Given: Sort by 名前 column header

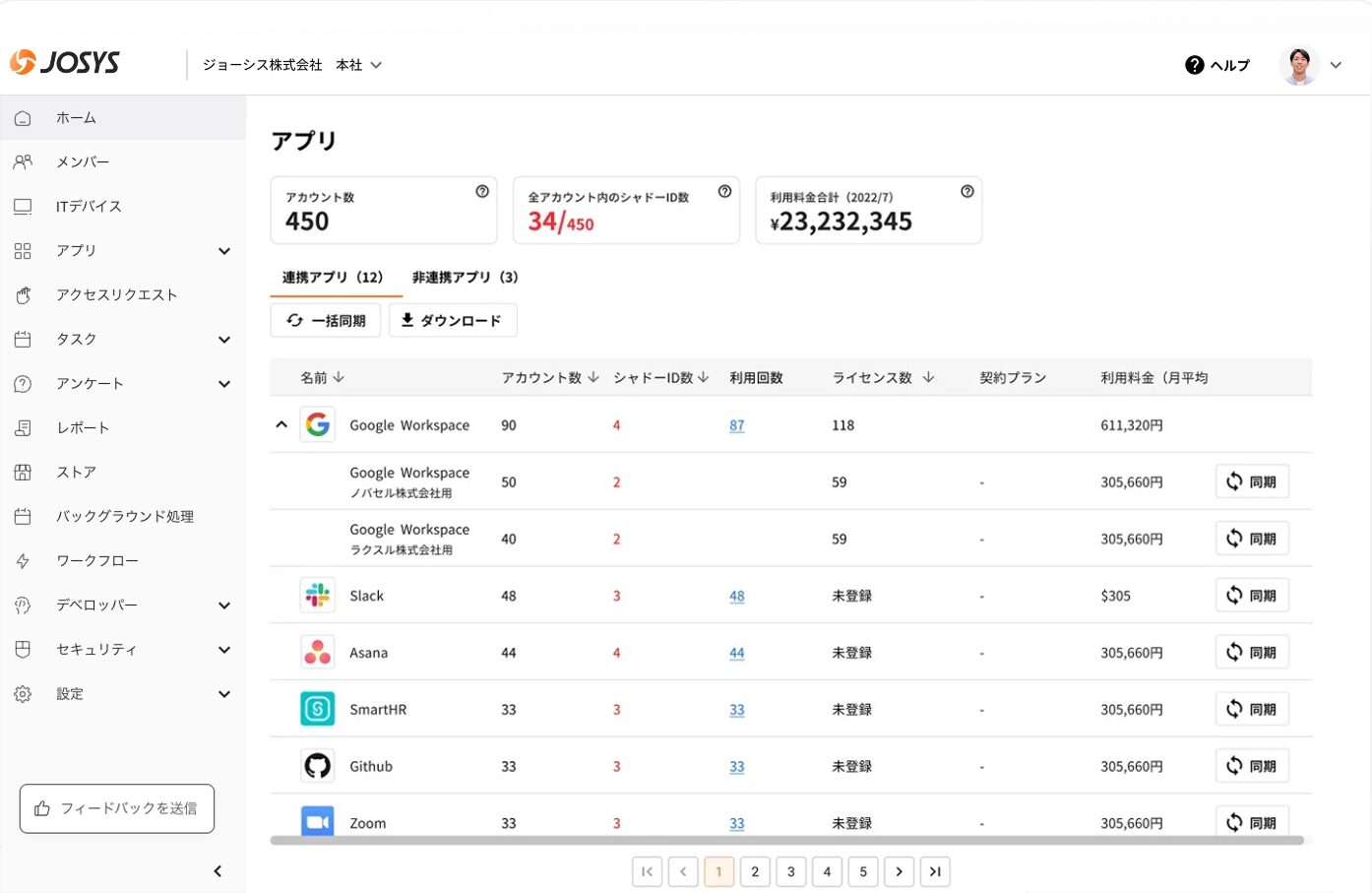Looking at the screenshot, I should click(x=322, y=377).
